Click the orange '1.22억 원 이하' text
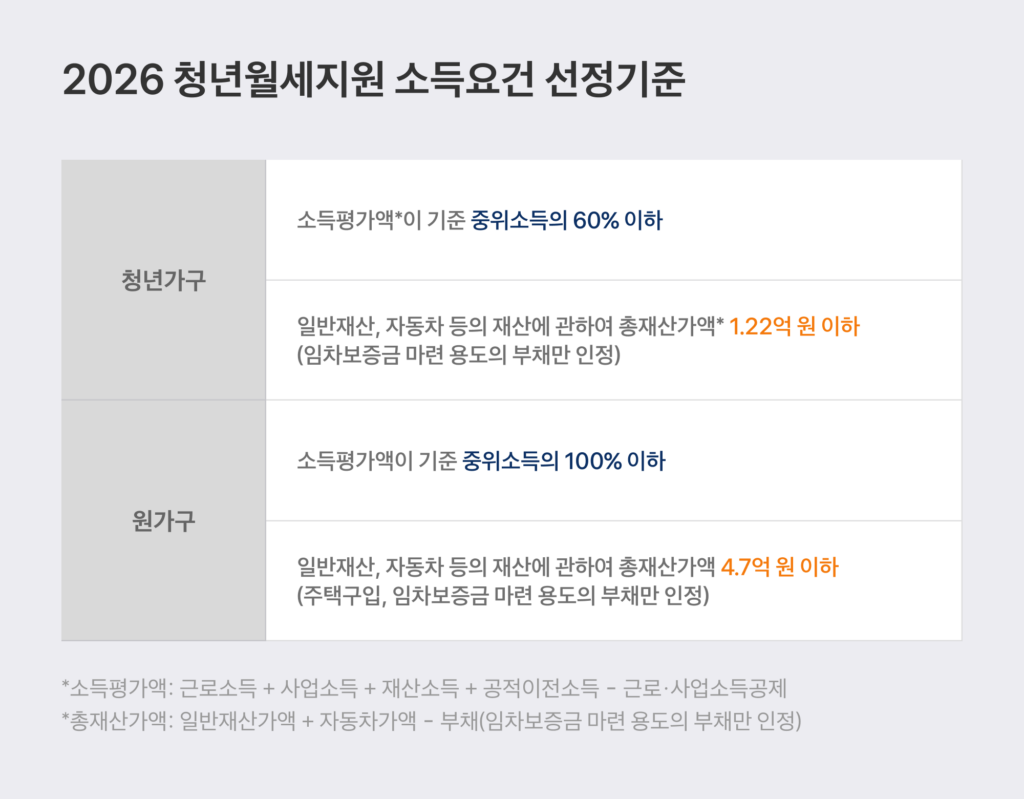The width and height of the screenshot is (1024, 799). coord(794,326)
